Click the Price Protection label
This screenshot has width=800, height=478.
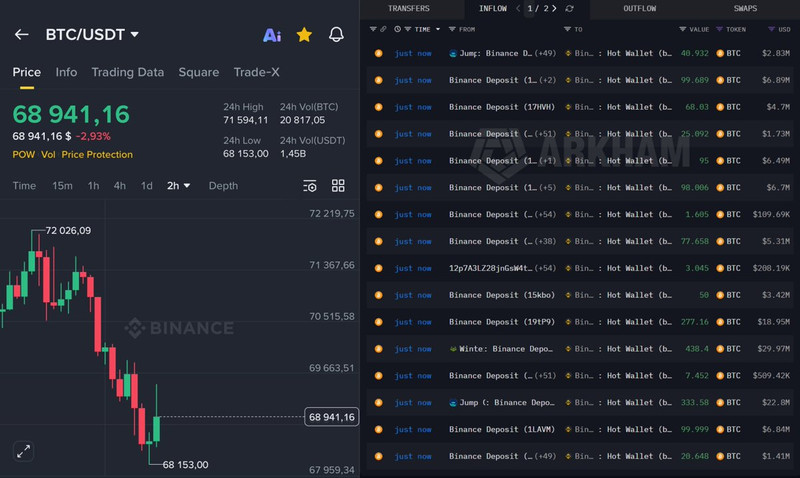[x=97, y=155]
